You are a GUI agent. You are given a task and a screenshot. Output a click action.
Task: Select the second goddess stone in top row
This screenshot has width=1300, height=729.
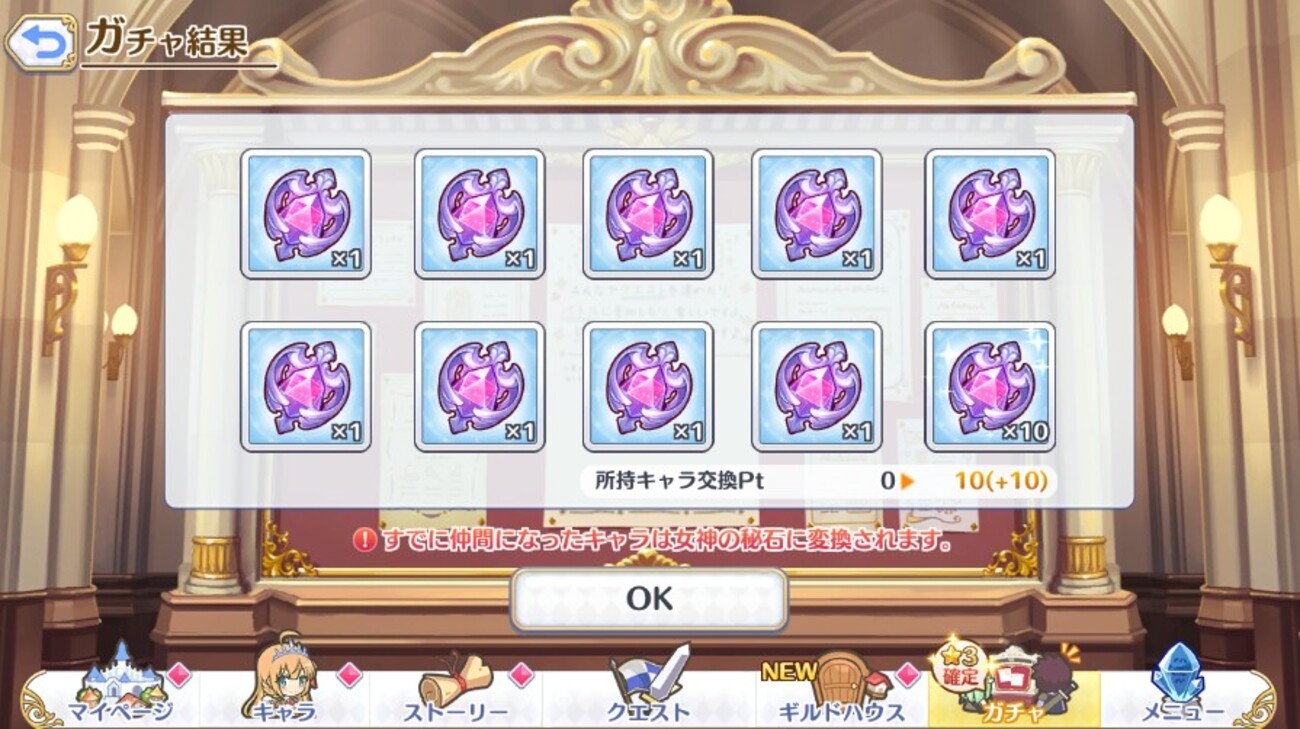click(x=479, y=214)
